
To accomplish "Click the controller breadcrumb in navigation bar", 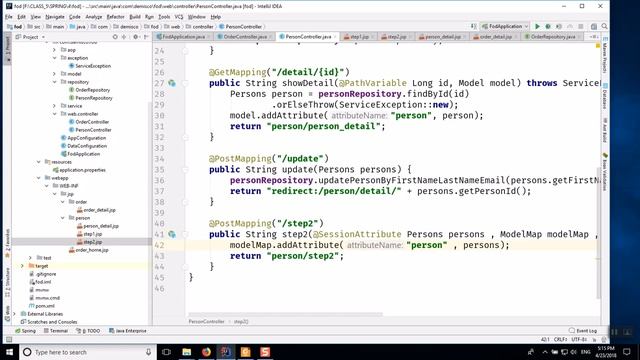I will [x=200, y=27].
